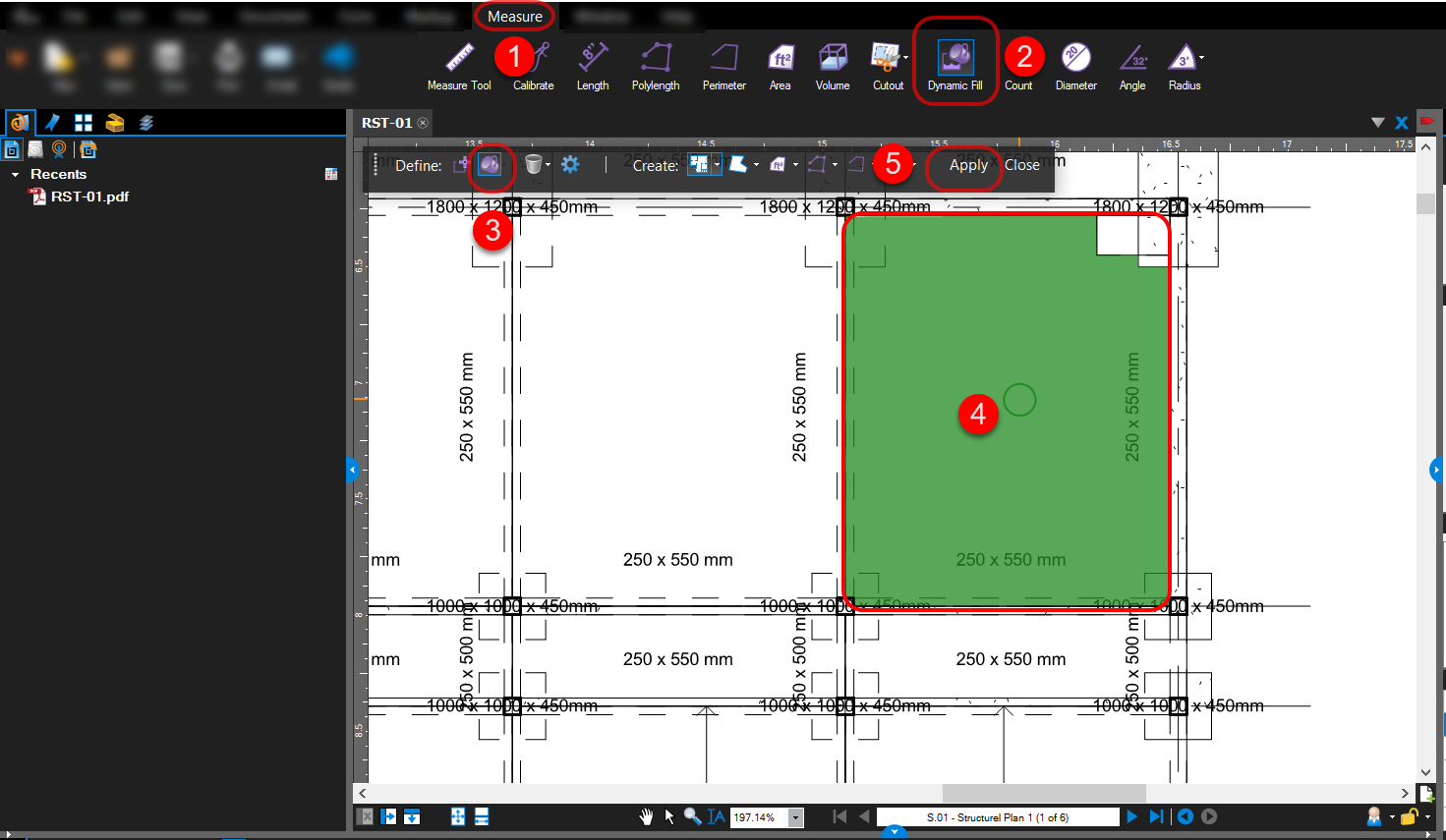The width and height of the screenshot is (1446, 840).
Task: Open the zoom percentage dropdown
Action: pyautogui.click(x=793, y=816)
